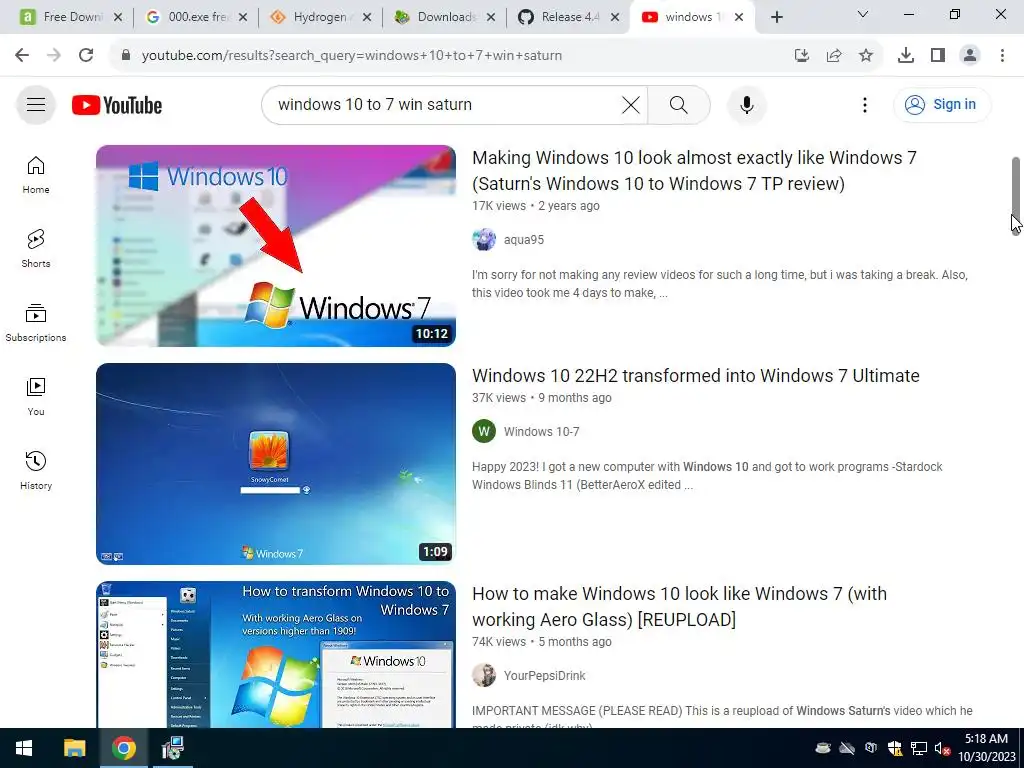Click the Windows 10-7 green W avatar

(x=484, y=432)
